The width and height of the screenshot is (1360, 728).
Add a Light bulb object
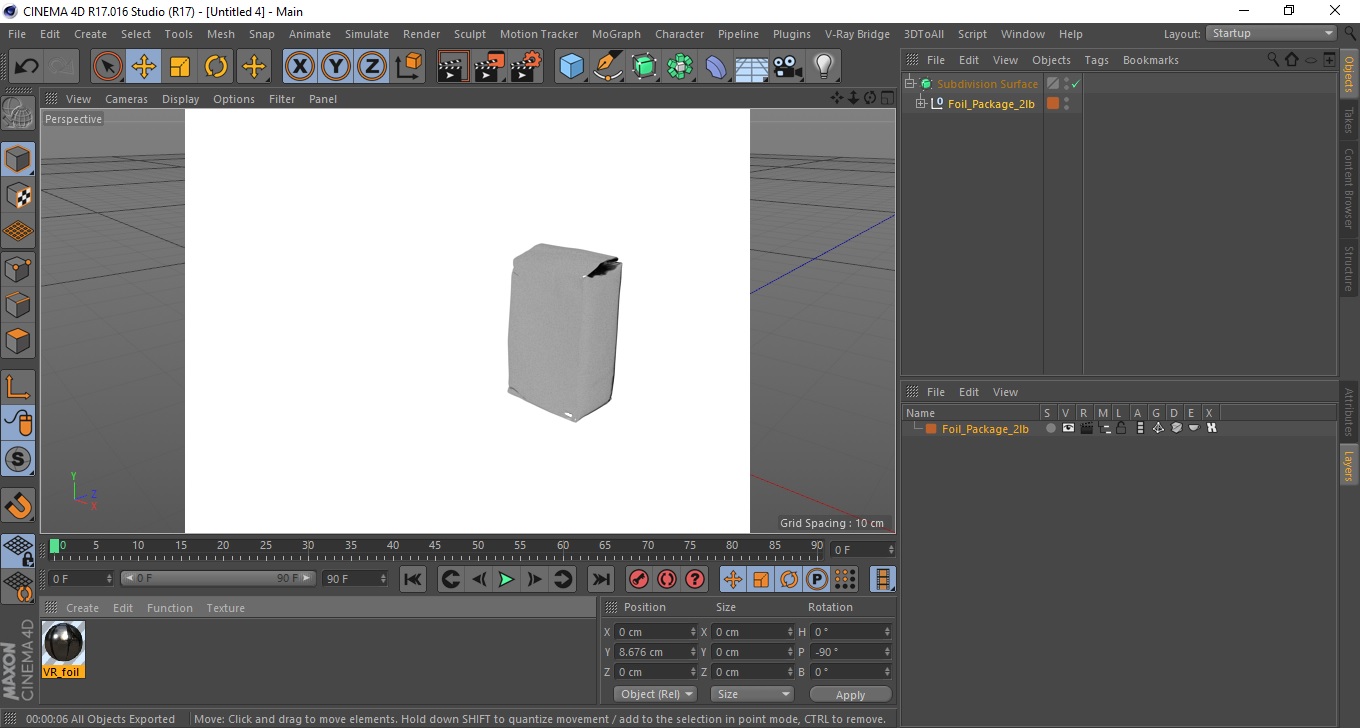click(x=823, y=67)
